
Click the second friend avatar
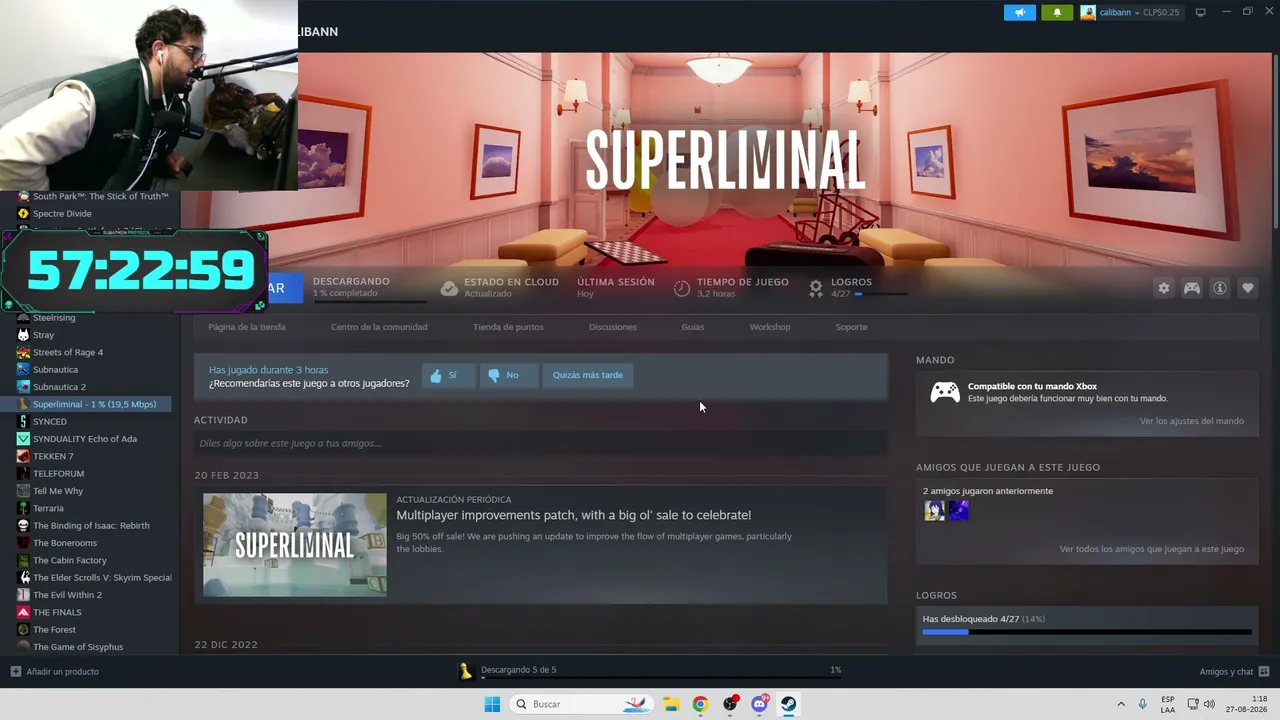tap(959, 511)
